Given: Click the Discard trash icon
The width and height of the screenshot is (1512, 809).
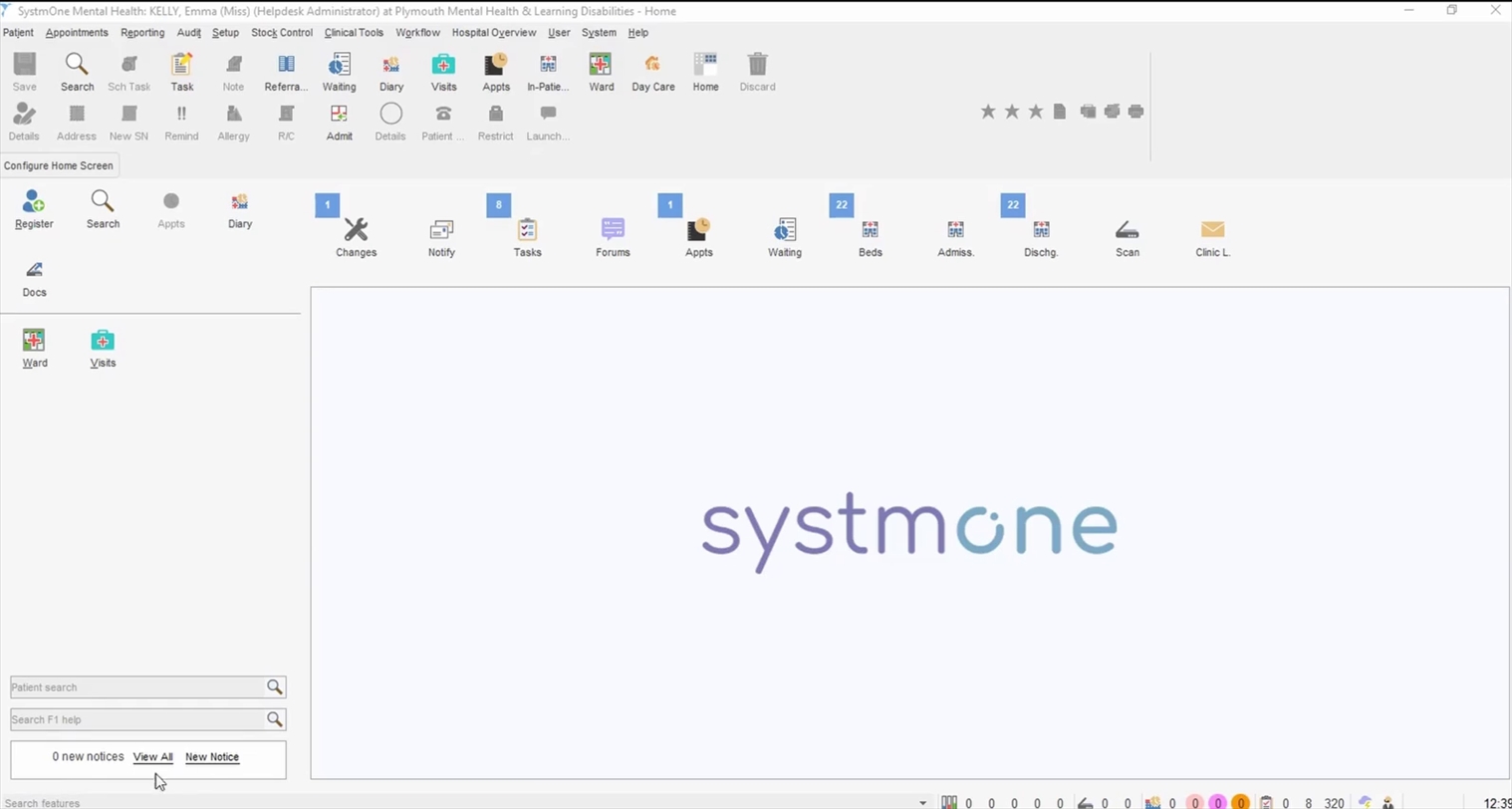Looking at the screenshot, I should pos(757,72).
